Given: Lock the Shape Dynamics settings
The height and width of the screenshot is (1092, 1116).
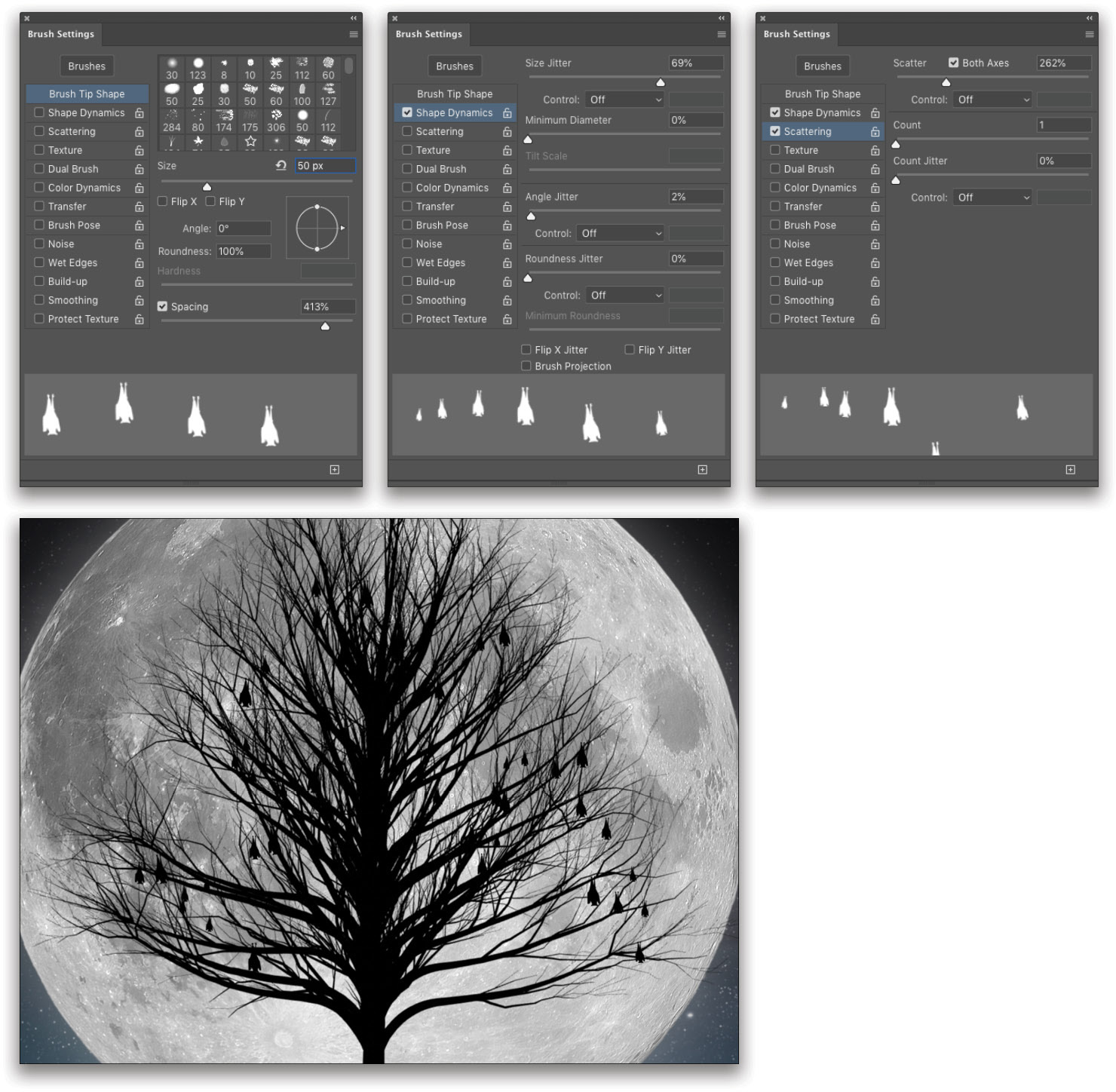Looking at the screenshot, I should coord(139,112).
